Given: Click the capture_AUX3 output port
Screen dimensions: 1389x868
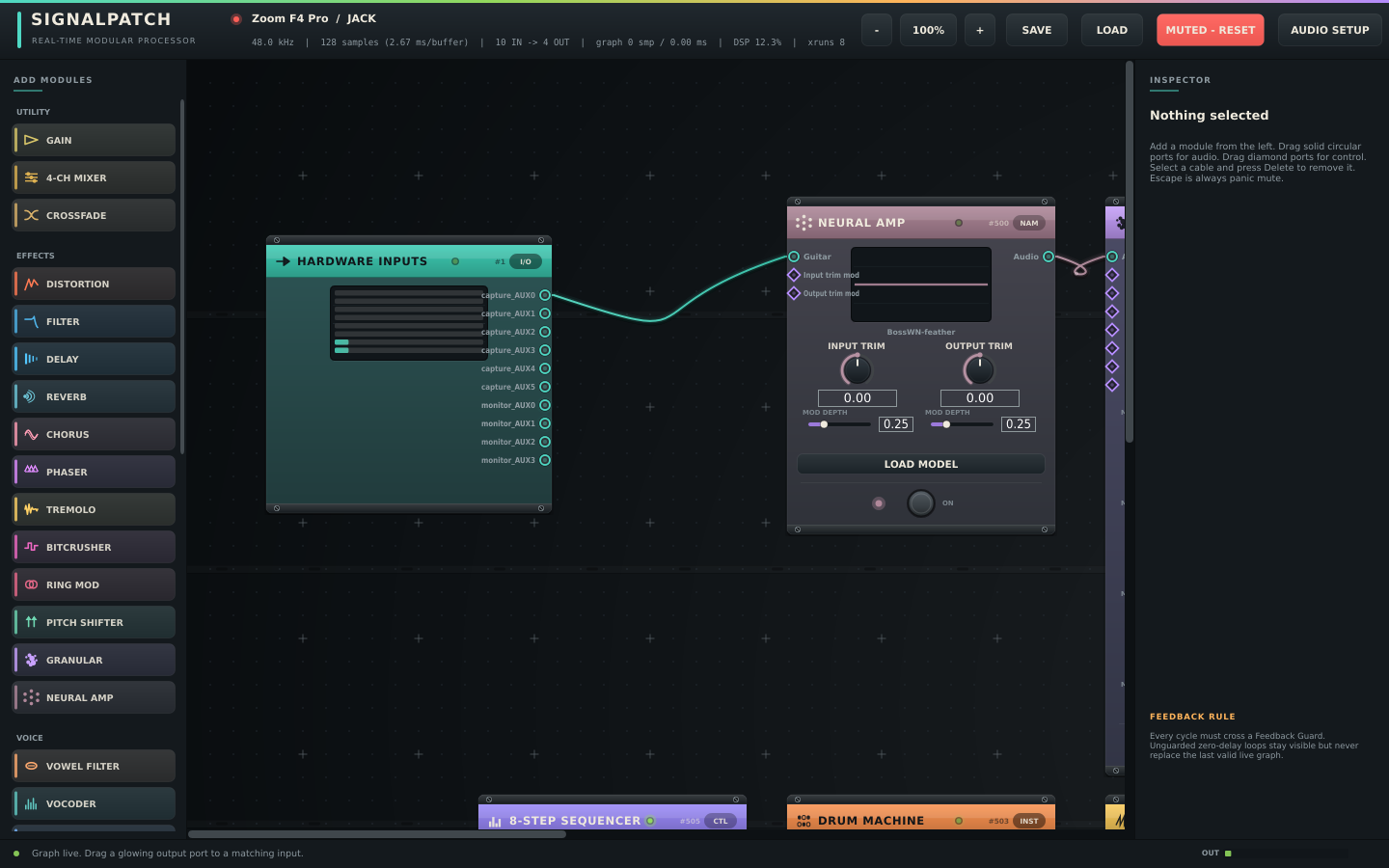Looking at the screenshot, I should [x=545, y=350].
